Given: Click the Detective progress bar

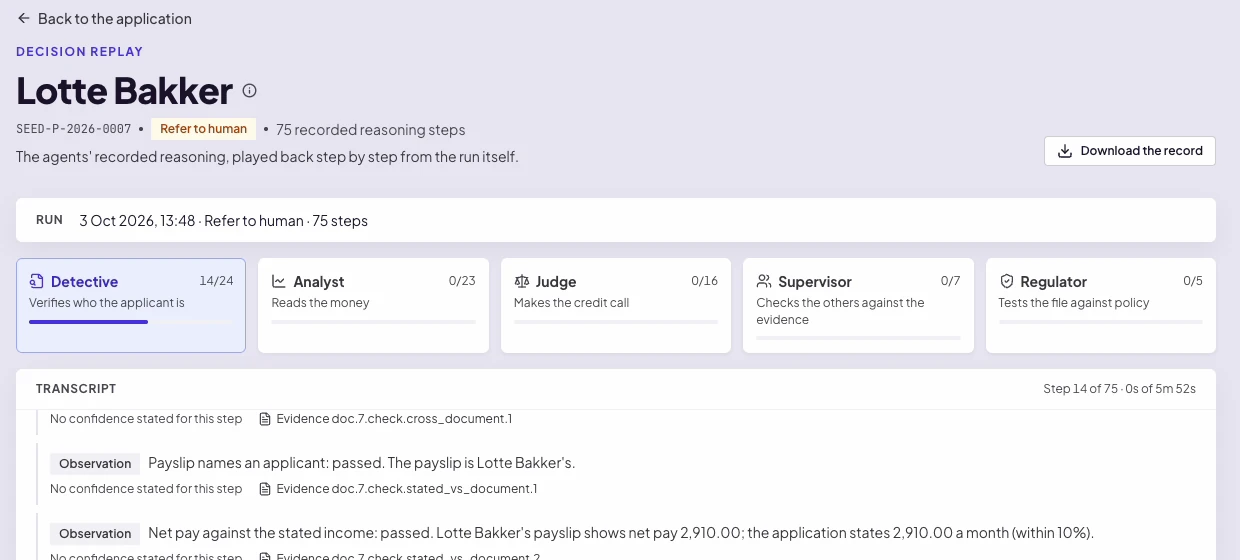Looking at the screenshot, I should tap(131, 322).
